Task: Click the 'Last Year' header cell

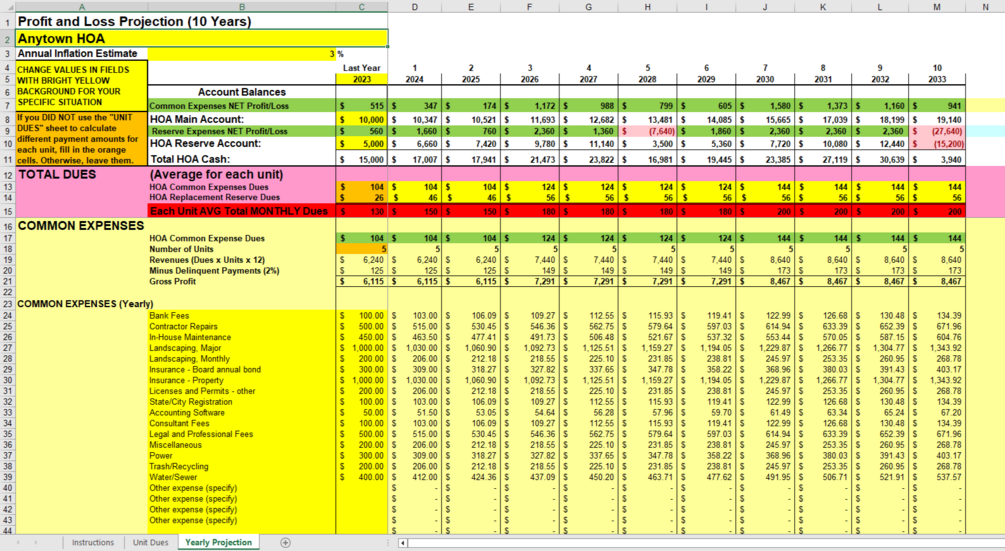Action: [361, 68]
